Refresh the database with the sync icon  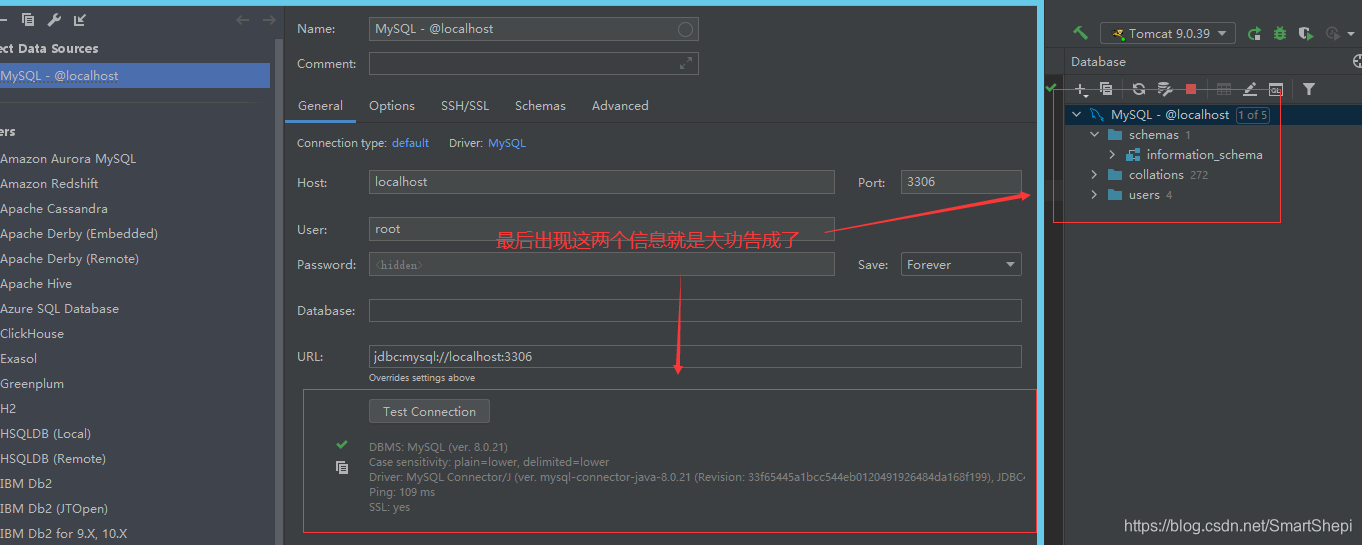1138,89
